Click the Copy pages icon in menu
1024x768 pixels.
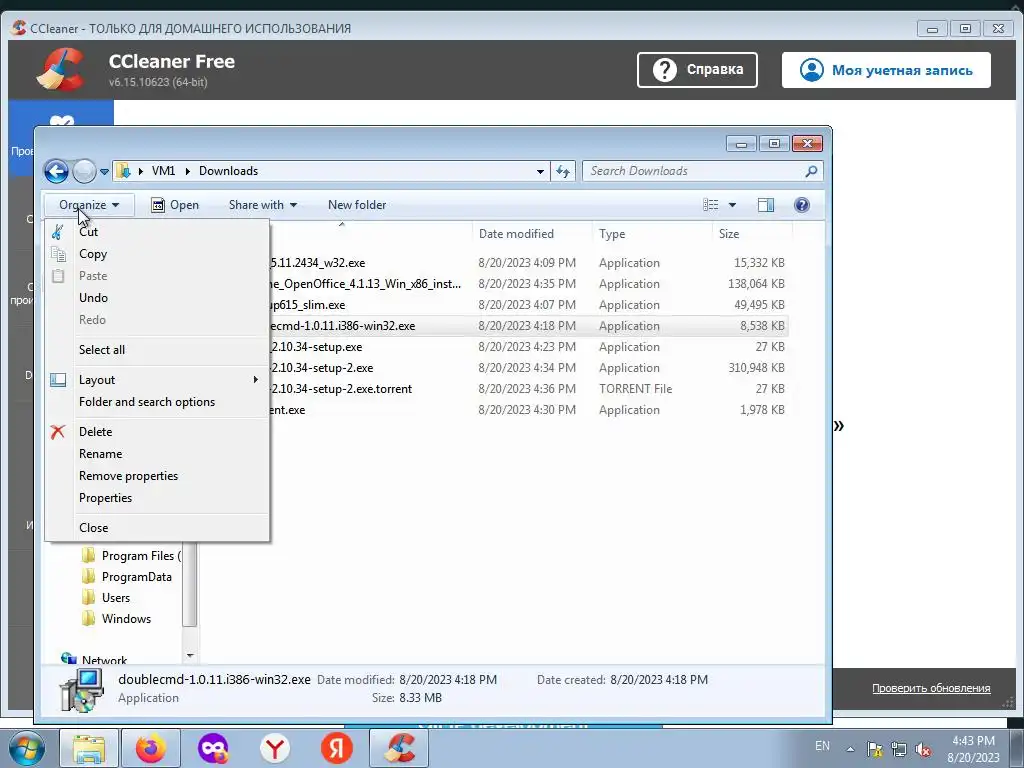pyautogui.click(x=58, y=254)
